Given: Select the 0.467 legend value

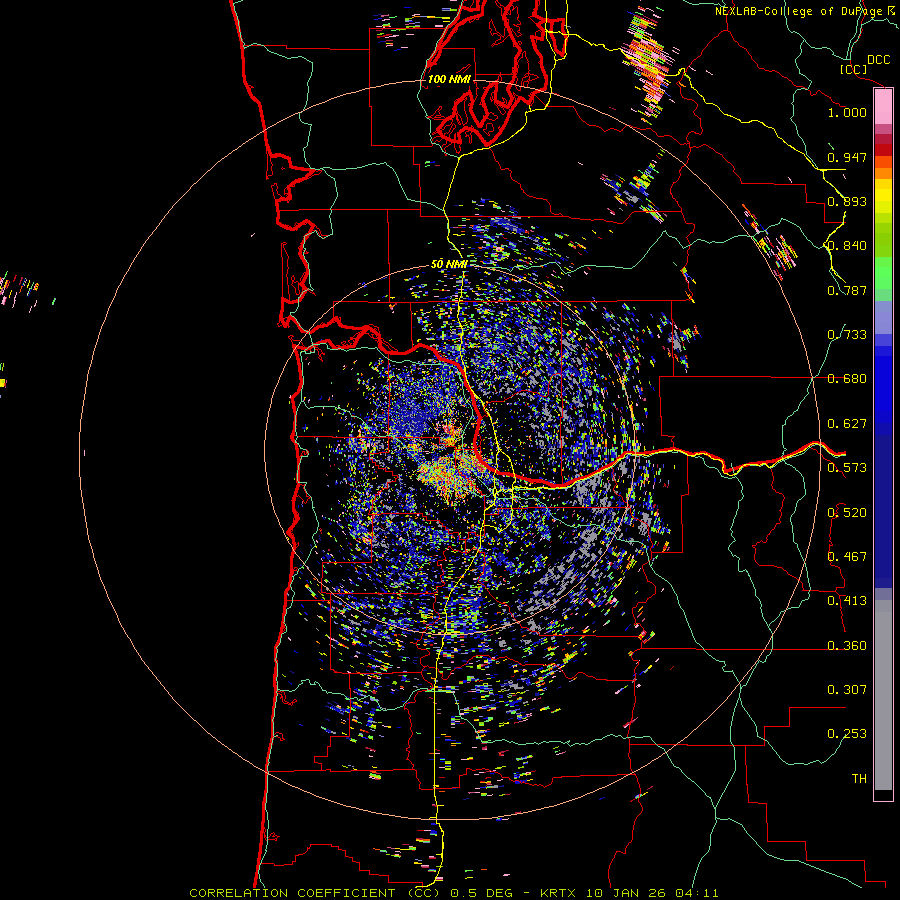Looking at the screenshot, I should point(847,557).
